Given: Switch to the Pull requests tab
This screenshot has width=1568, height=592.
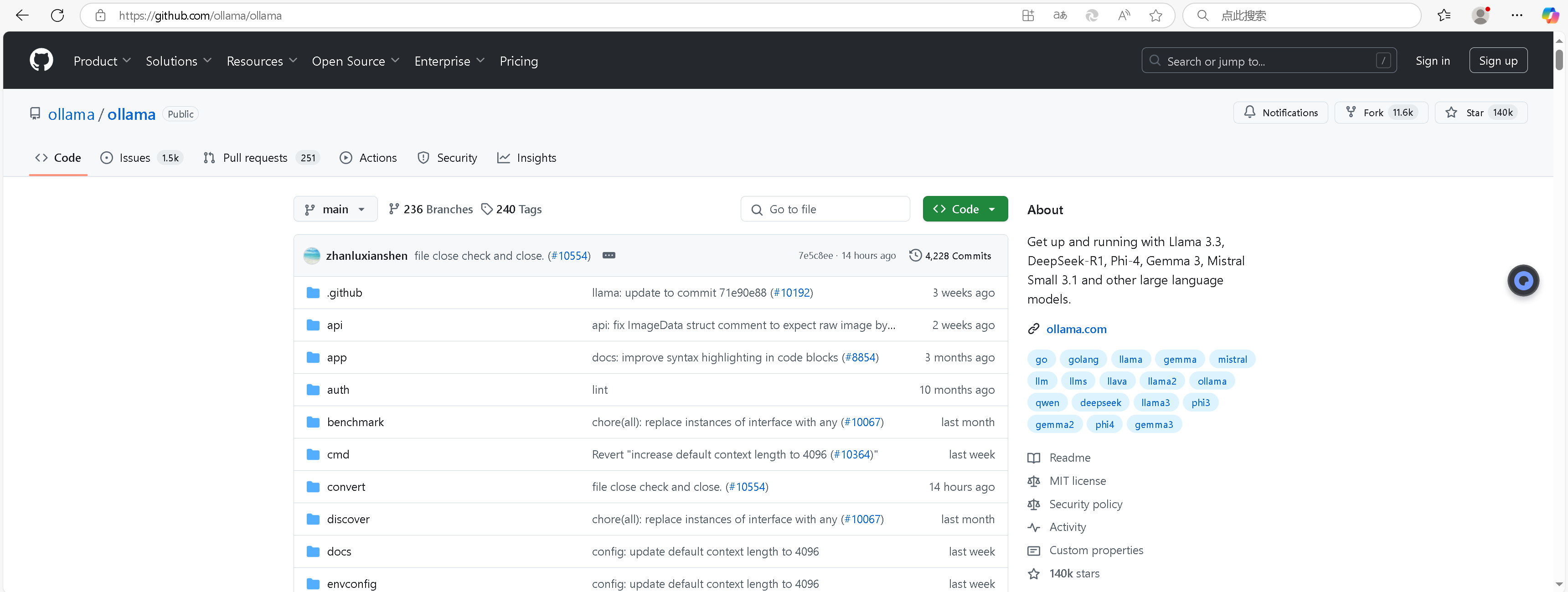Looking at the screenshot, I should (261, 158).
